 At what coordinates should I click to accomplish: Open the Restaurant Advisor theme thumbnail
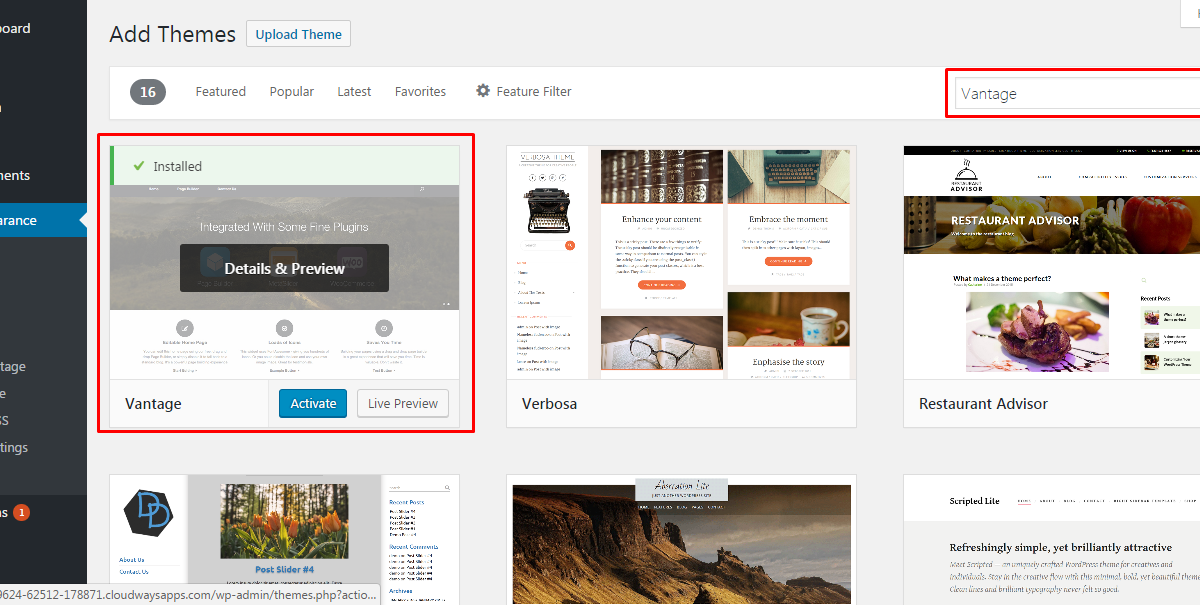pos(1051,263)
